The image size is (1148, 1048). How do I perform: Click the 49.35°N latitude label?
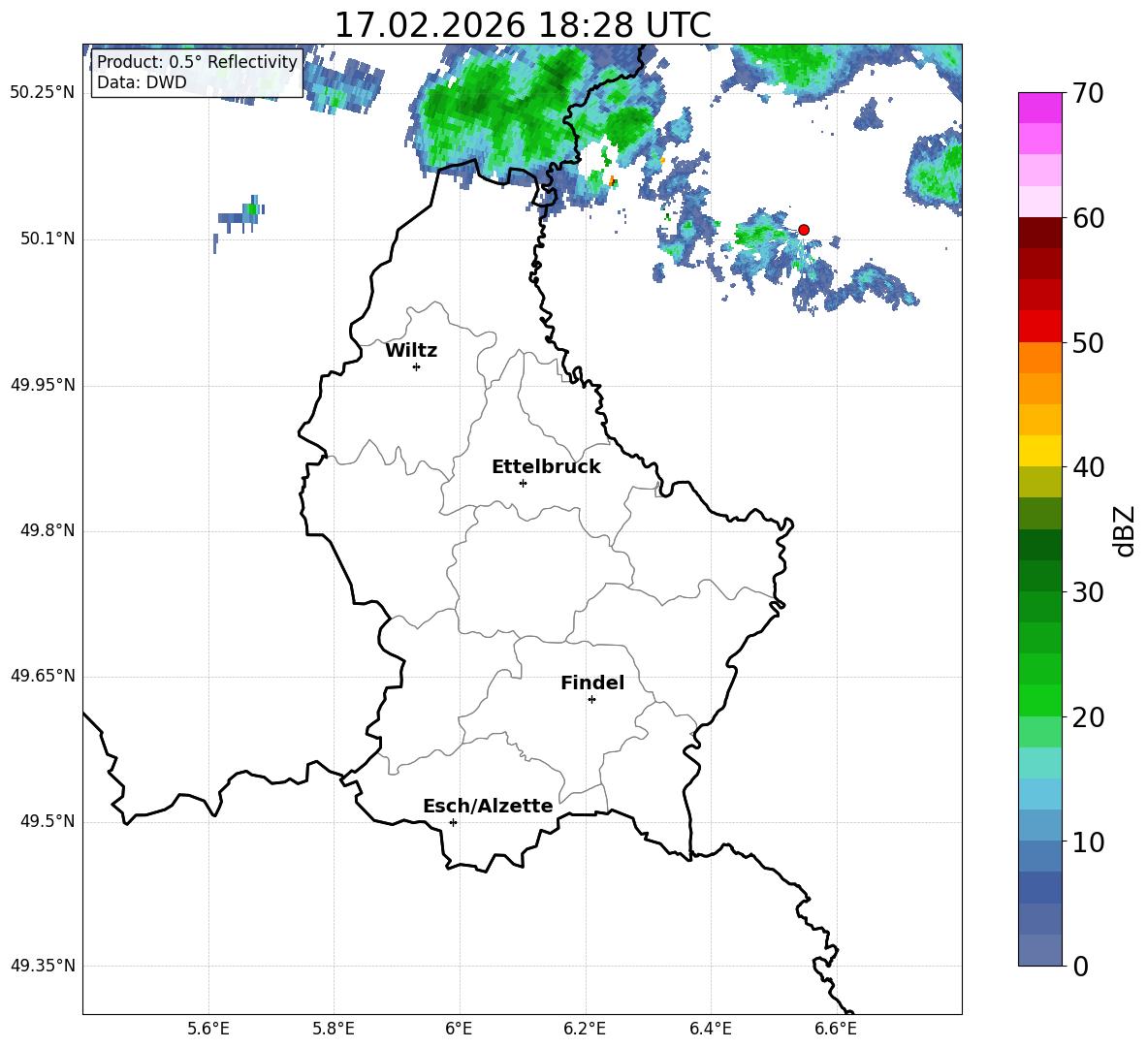pyautogui.click(x=43, y=967)
